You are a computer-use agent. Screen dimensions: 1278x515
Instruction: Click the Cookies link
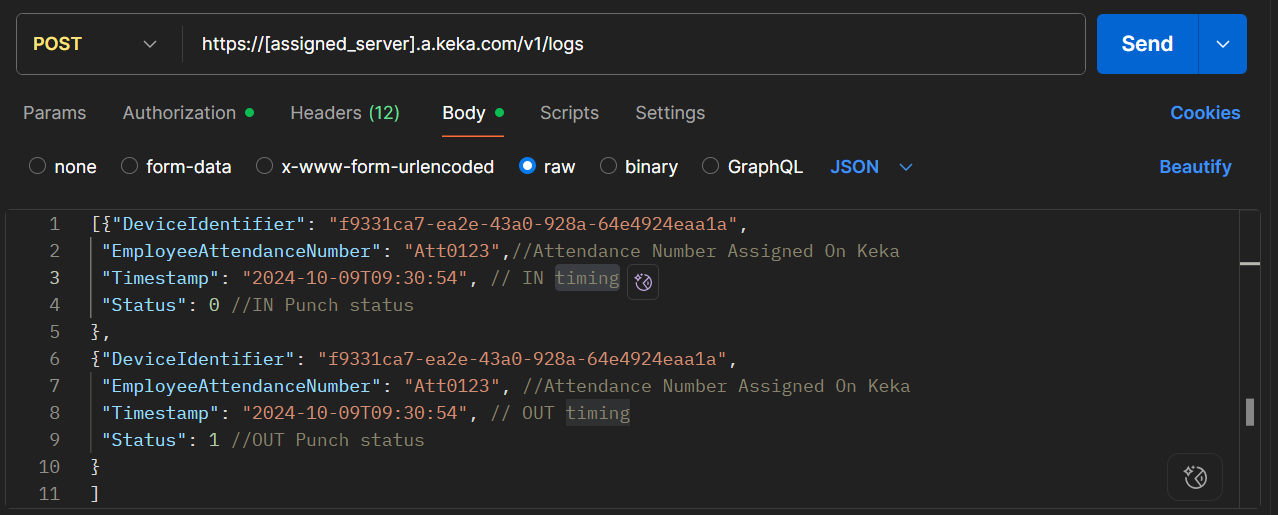[x=1205, y=113]
